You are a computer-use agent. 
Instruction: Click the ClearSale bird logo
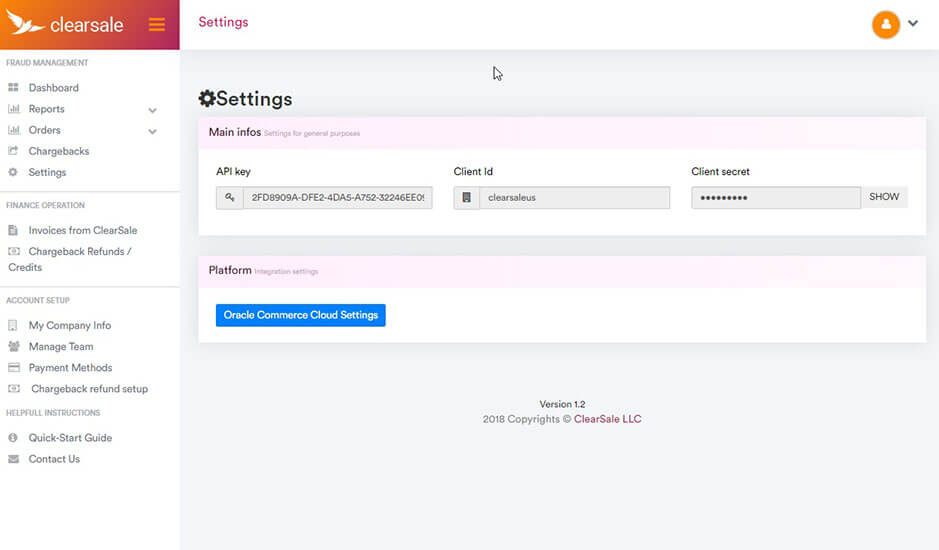[26, 22]
